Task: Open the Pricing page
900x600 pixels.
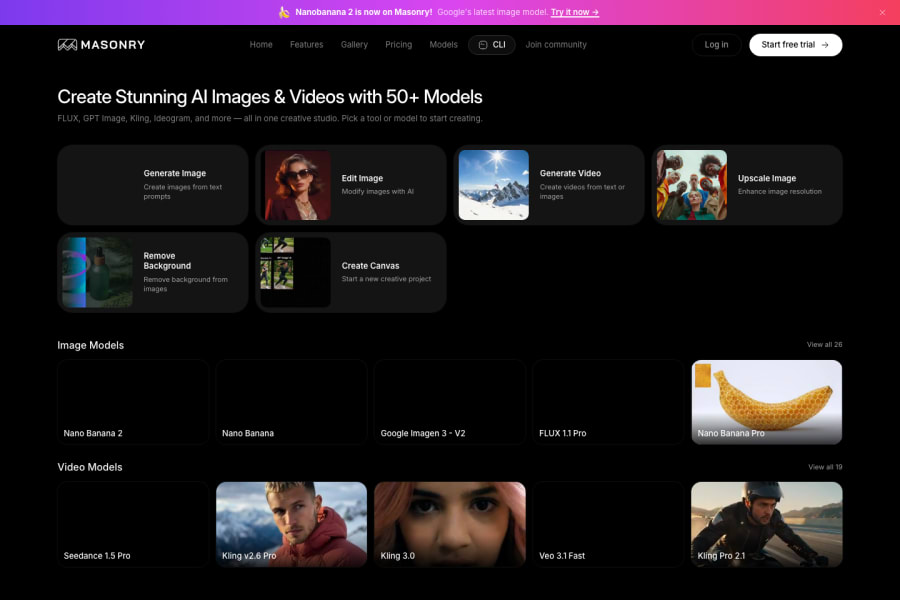Action: click(398, 45)
